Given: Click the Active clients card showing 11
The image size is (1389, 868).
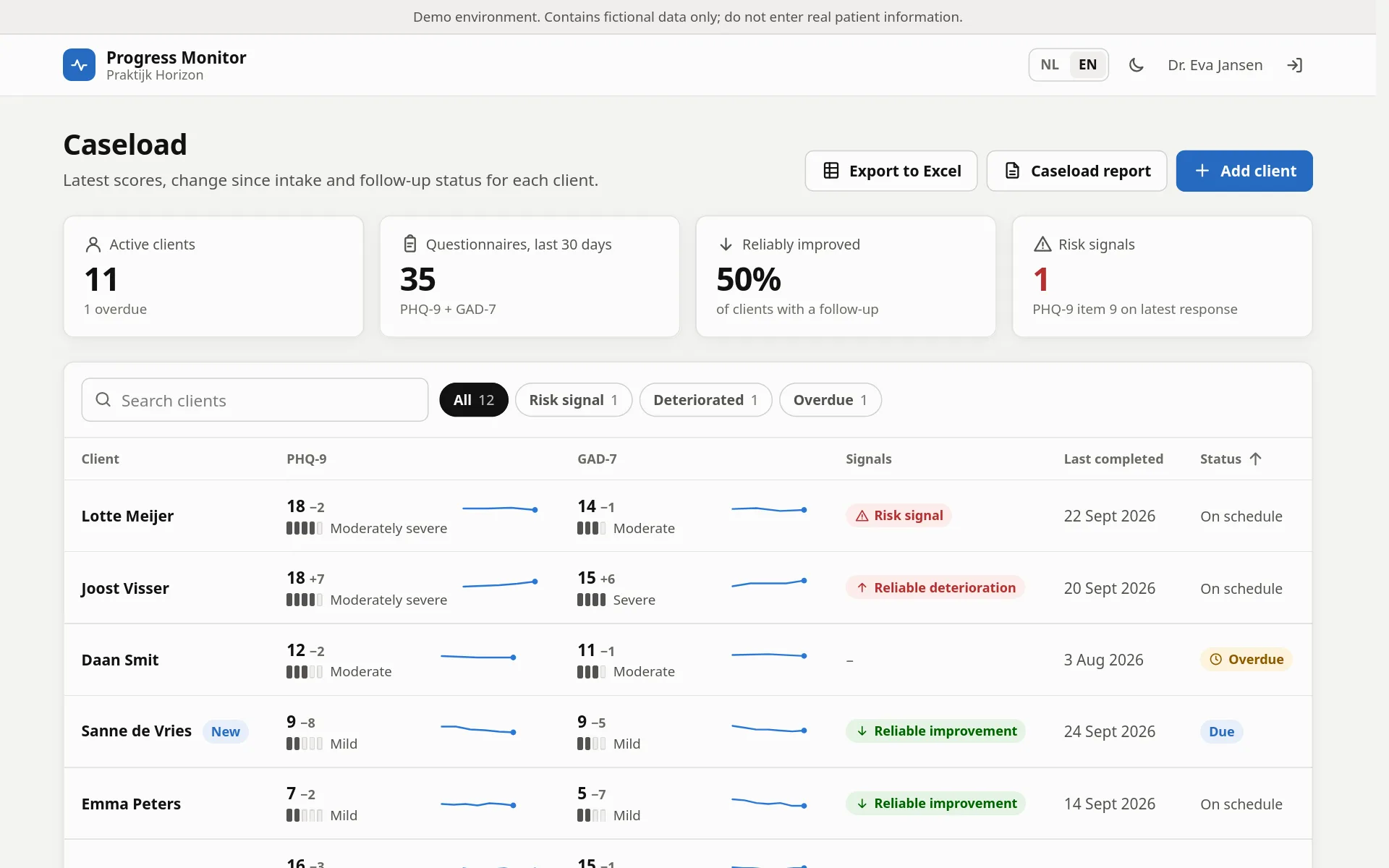Looking at the screenshot, I should (x=213, y=276).
